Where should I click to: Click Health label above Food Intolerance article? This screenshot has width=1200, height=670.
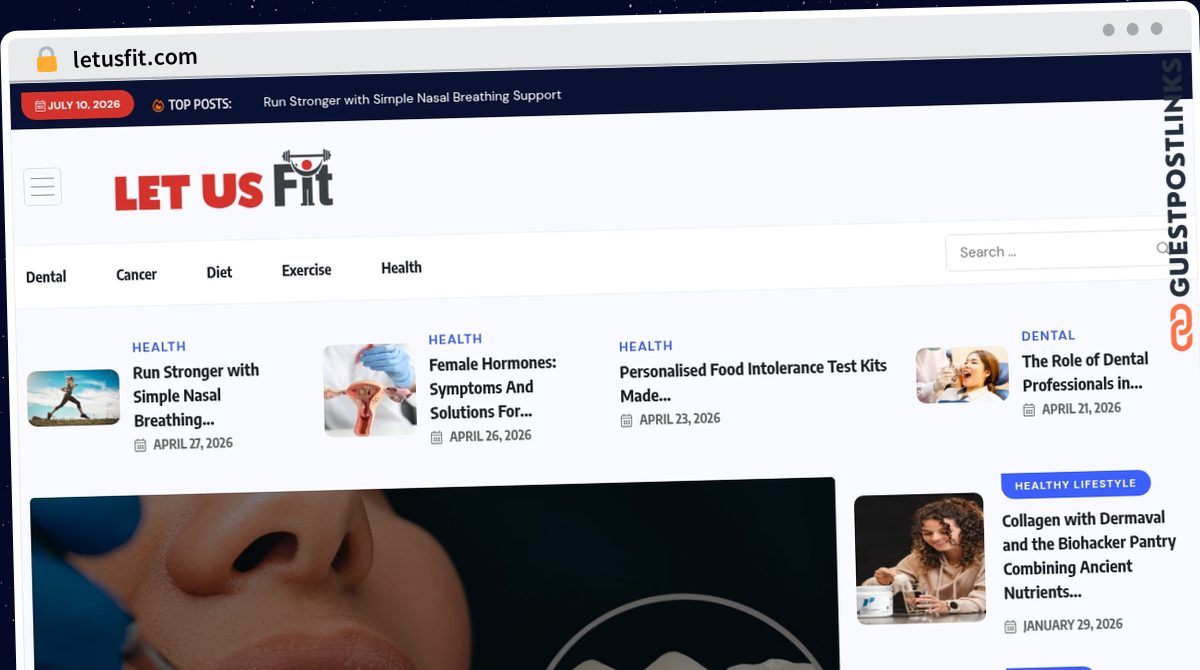tap(646, 346)
